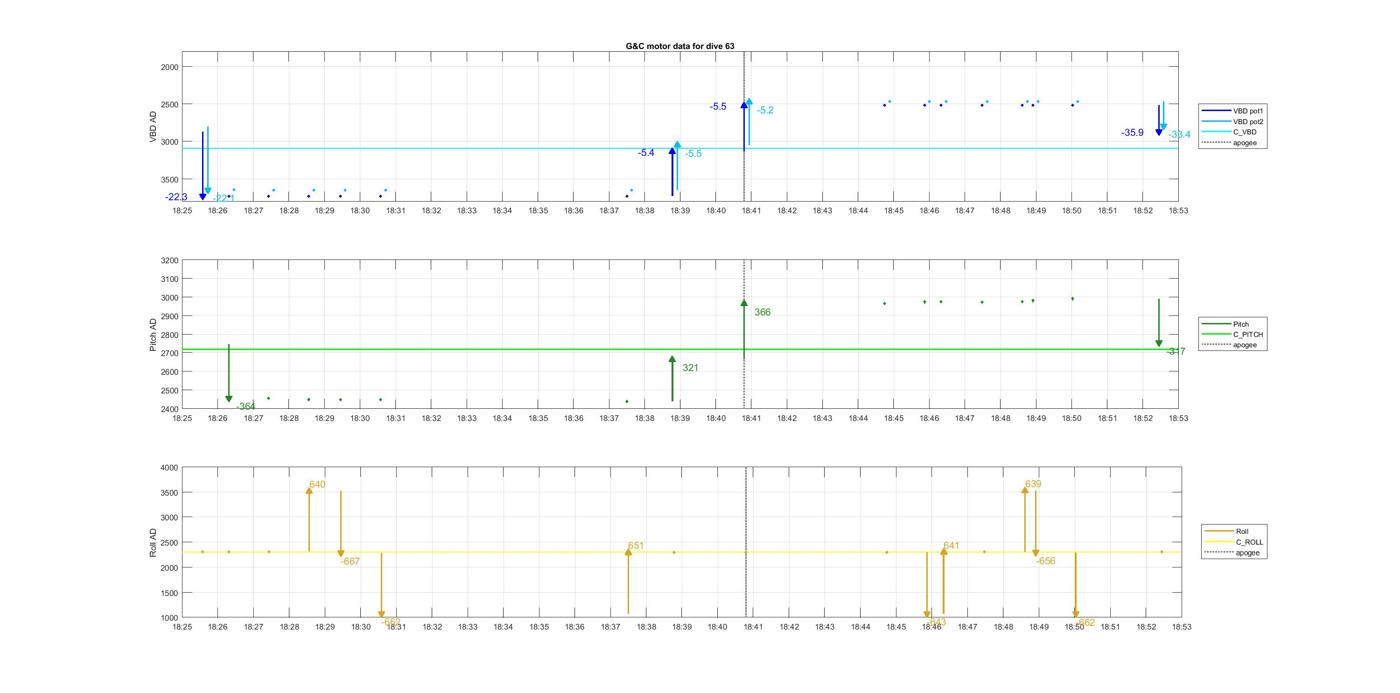Image resolution: width=1400 pixels, height=693 pixels.
Task: Click the '-667' roll data label
Action: tap(349, 562)
